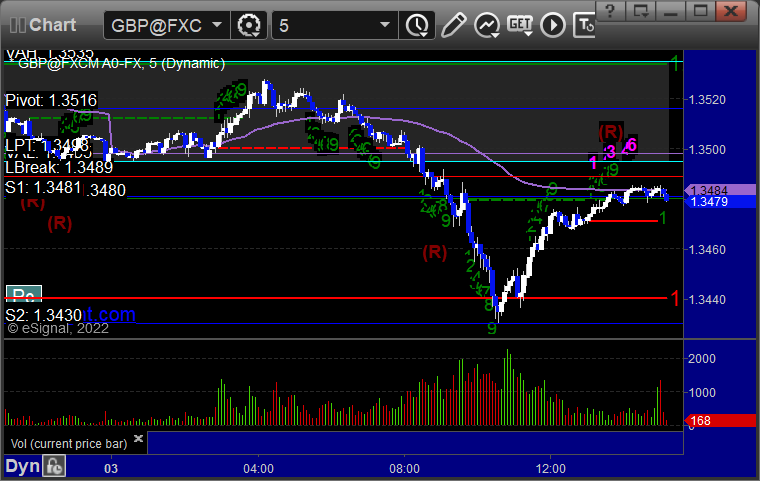The height and width of the screenshot is (481, 760).
Task: Open the blue .com hyperlink
Action: [x=109, y=314]
